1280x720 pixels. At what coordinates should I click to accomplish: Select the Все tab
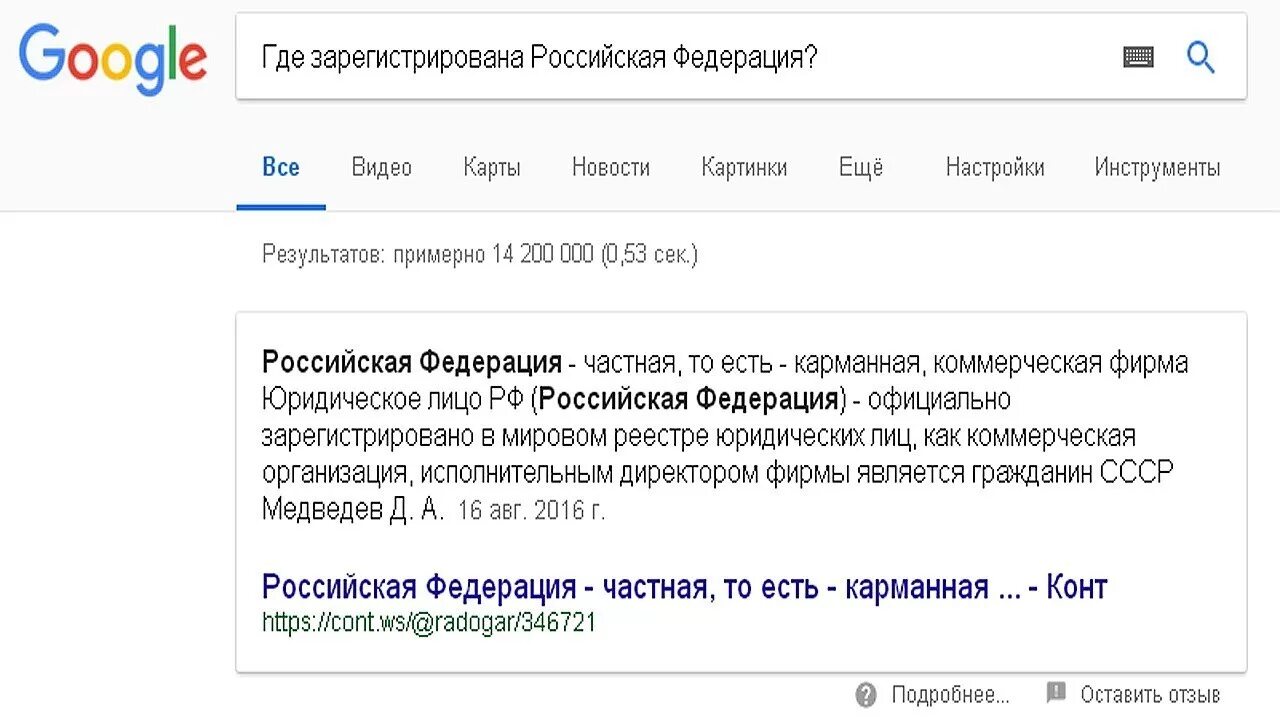point(281,167)
